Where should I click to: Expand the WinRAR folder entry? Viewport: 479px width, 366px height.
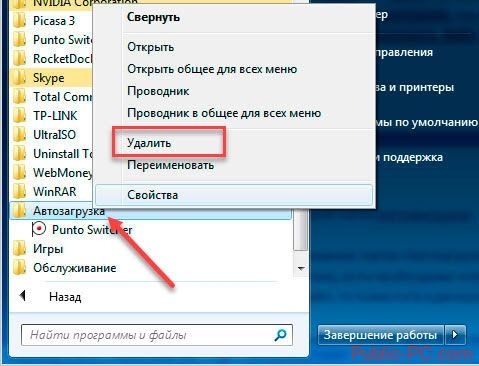[51, 192]
